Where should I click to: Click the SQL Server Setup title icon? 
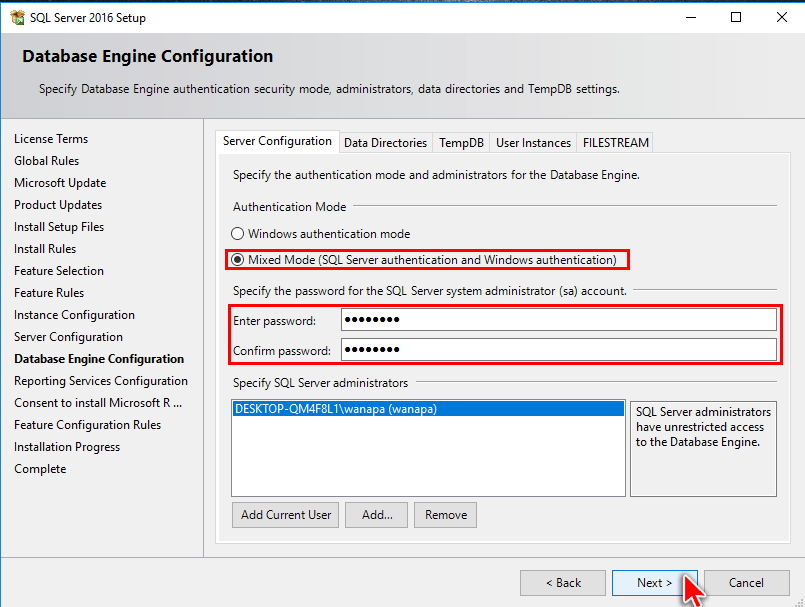point(17,17)
